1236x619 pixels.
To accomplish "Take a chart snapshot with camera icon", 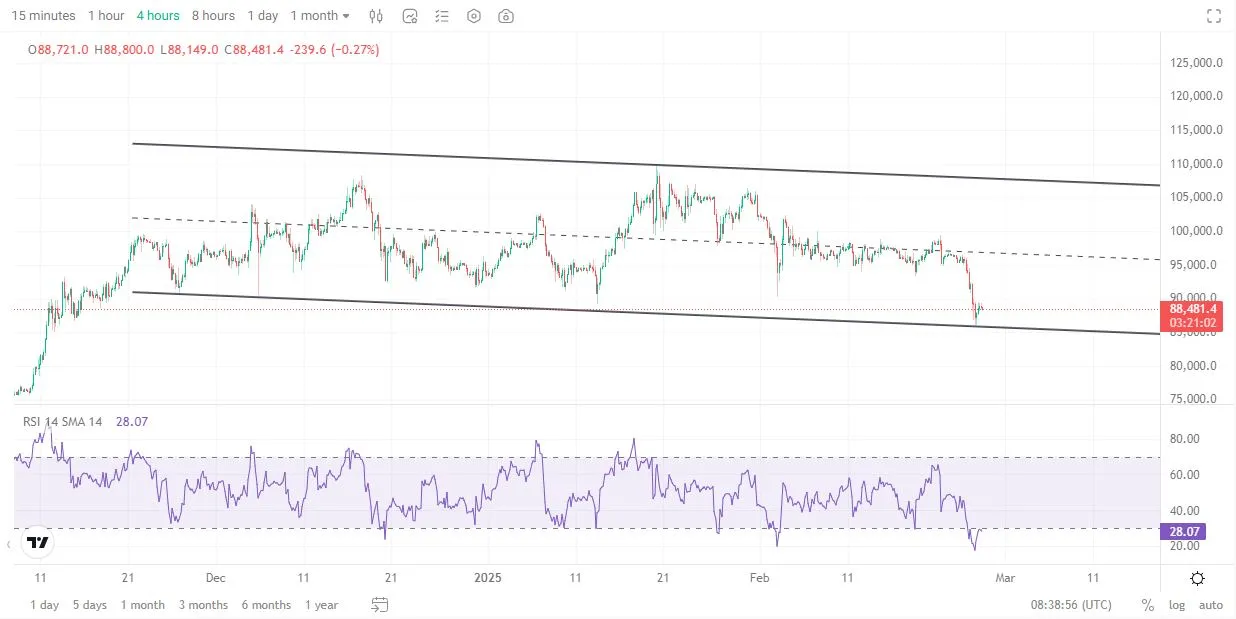I will tap(507, 16).
